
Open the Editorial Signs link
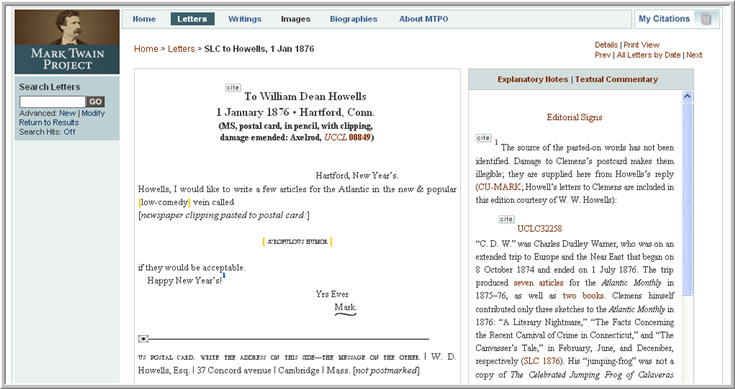tap(574, 117)
